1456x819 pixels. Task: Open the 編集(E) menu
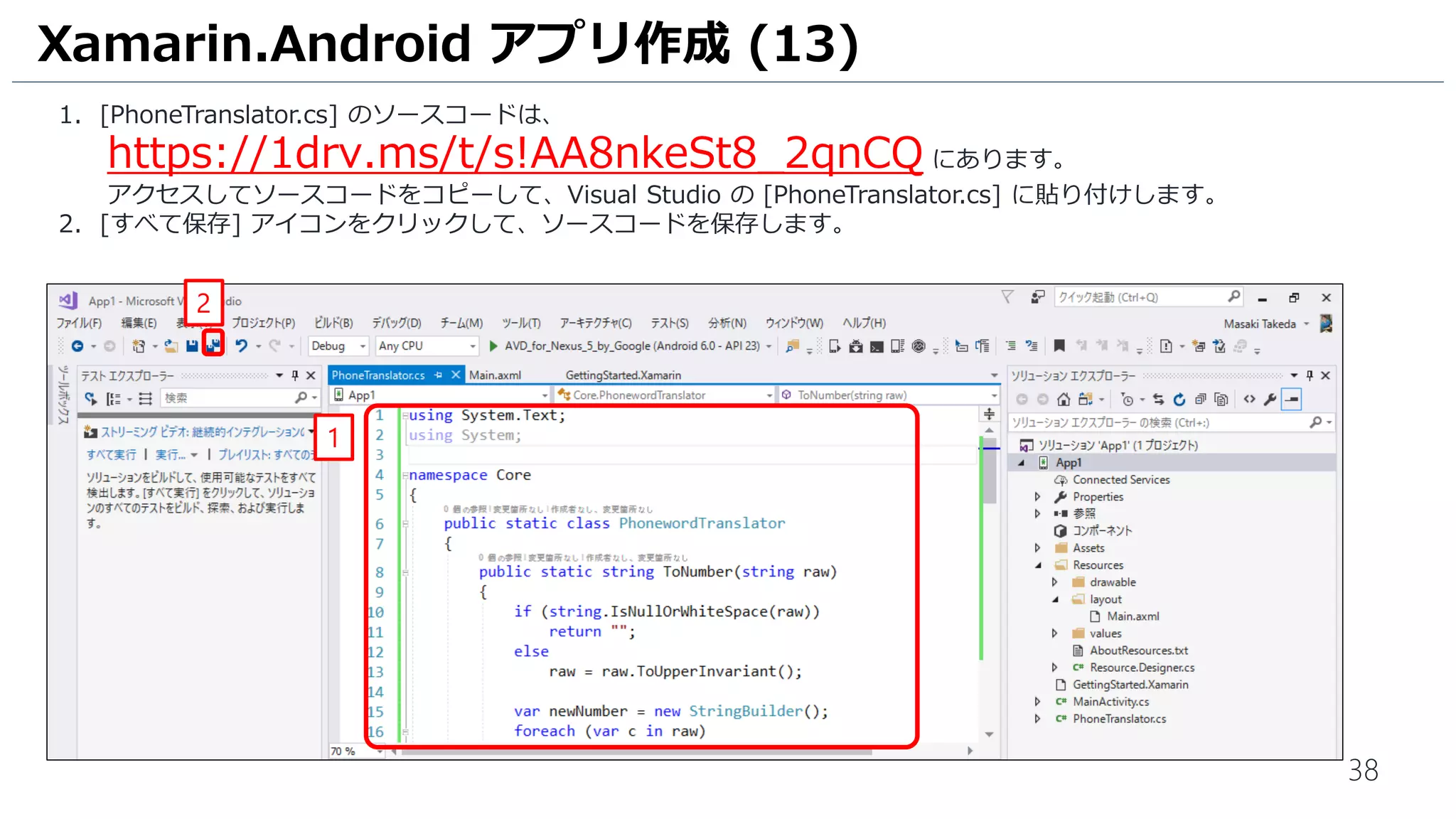click(x=139, y=323)
